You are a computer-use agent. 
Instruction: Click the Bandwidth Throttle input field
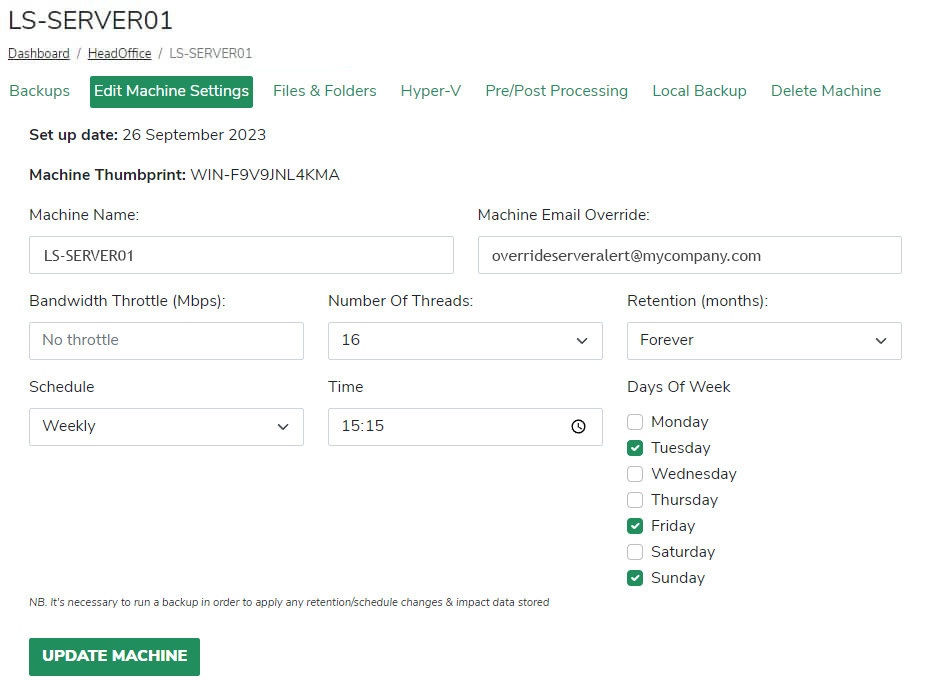[x=166, y=341]
